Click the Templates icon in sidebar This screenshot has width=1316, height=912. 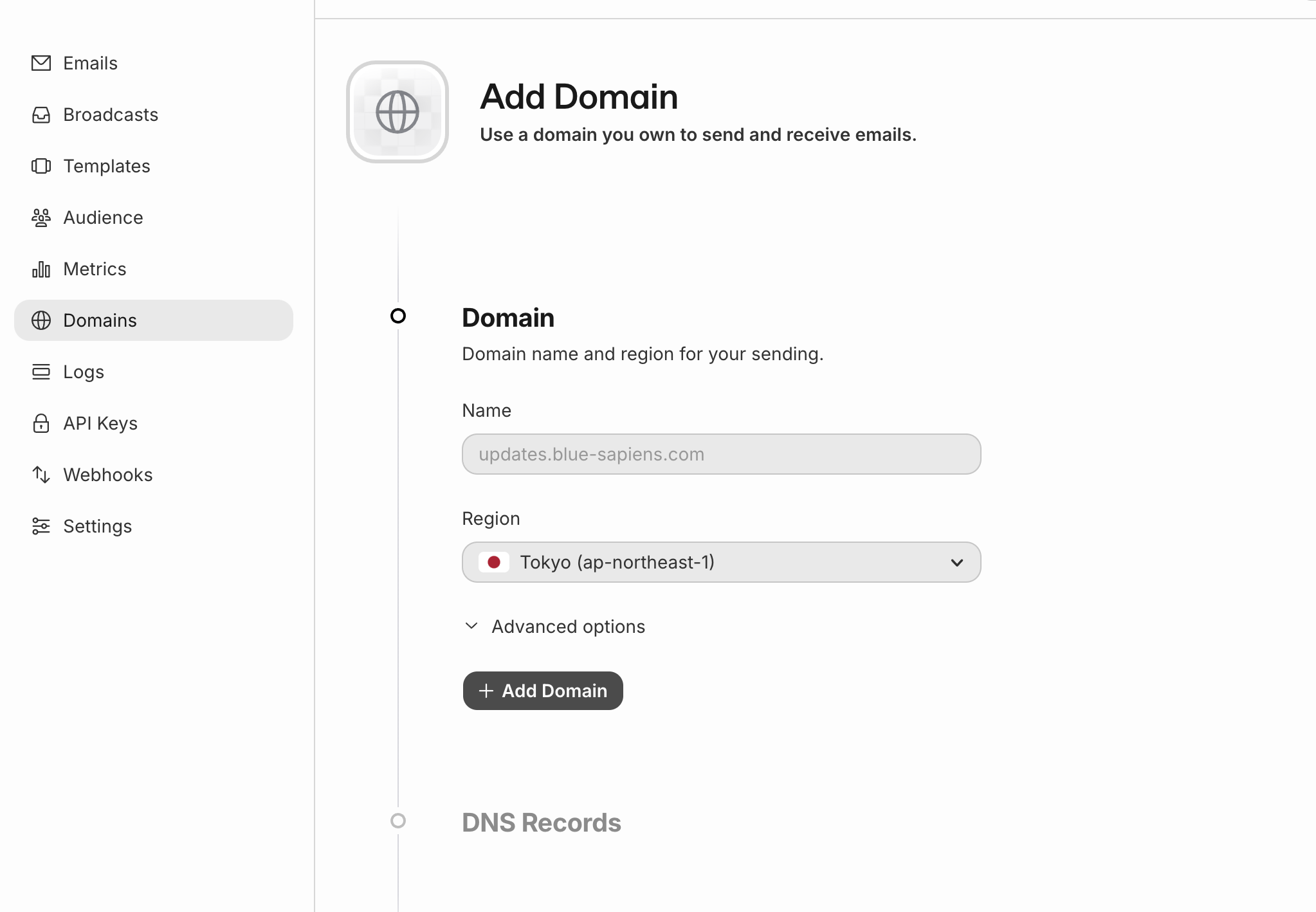41,166
